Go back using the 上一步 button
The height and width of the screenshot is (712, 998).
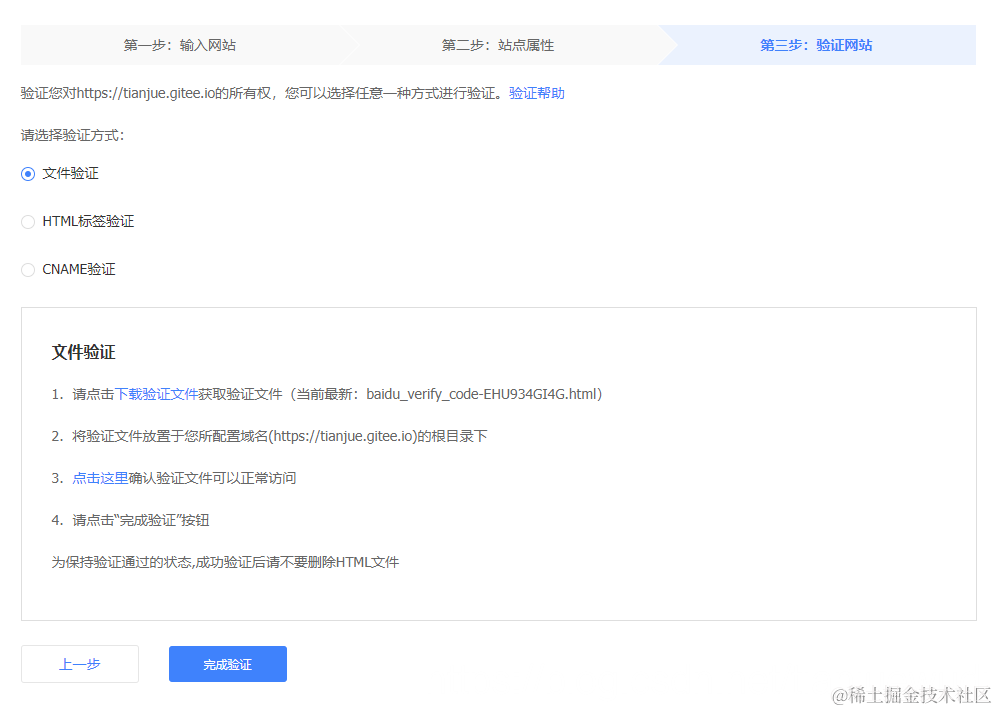pos(79,663)
